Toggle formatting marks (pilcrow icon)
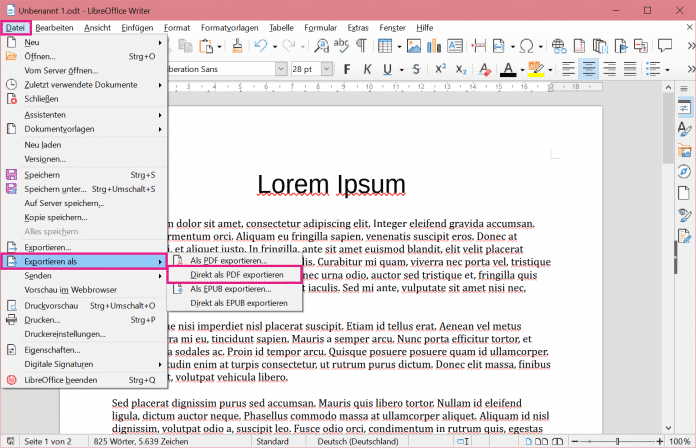 (362, 46)
